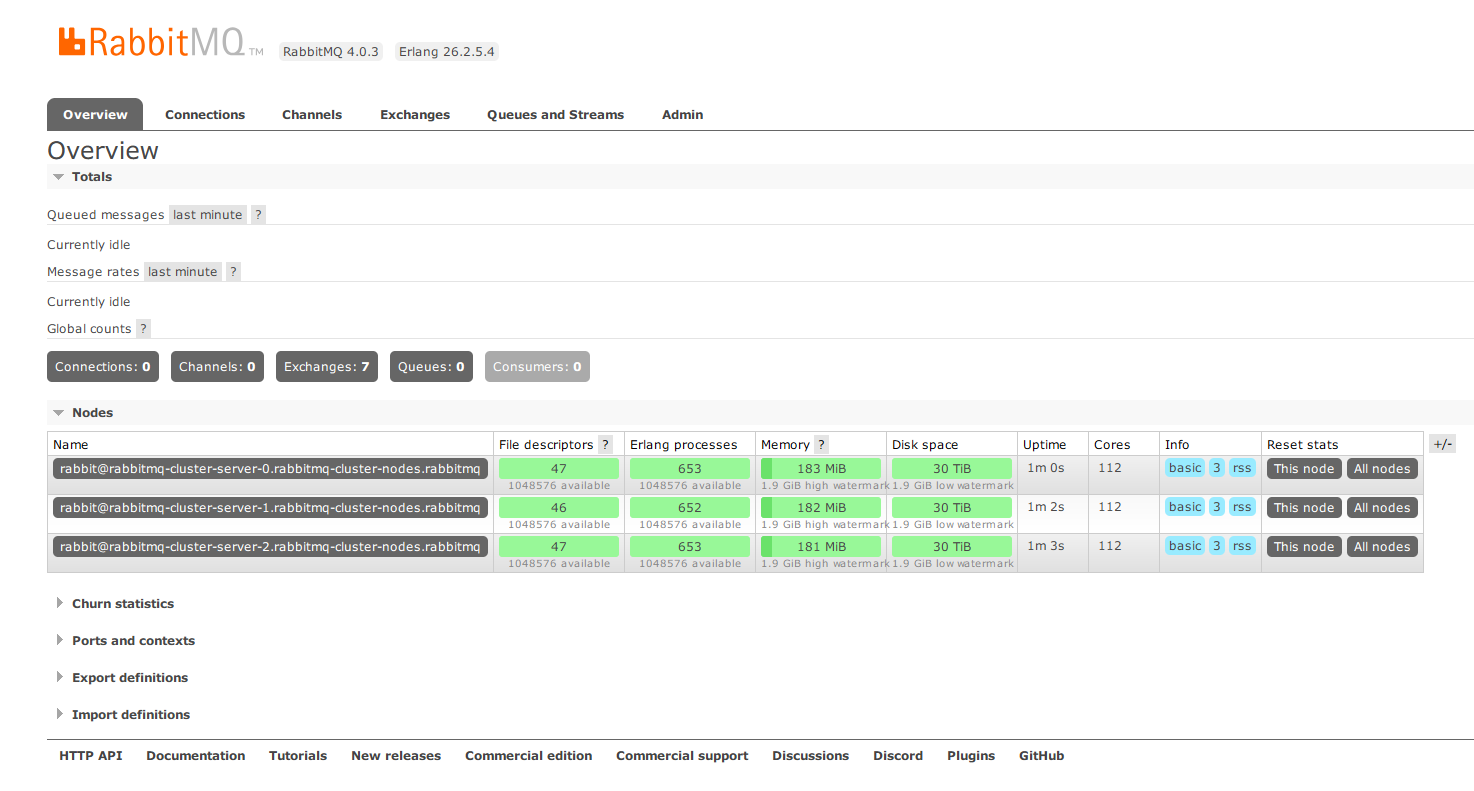Change Message rates last minute range
Screen dimensions: 1474x791
pyautogui.click(x=183, y=272)
